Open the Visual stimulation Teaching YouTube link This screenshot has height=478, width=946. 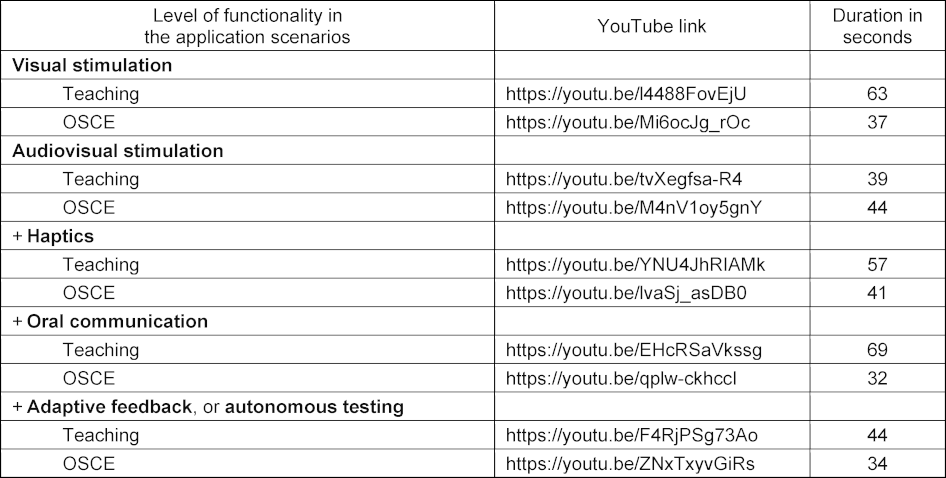pyautogui.click(x=626, y=94)
